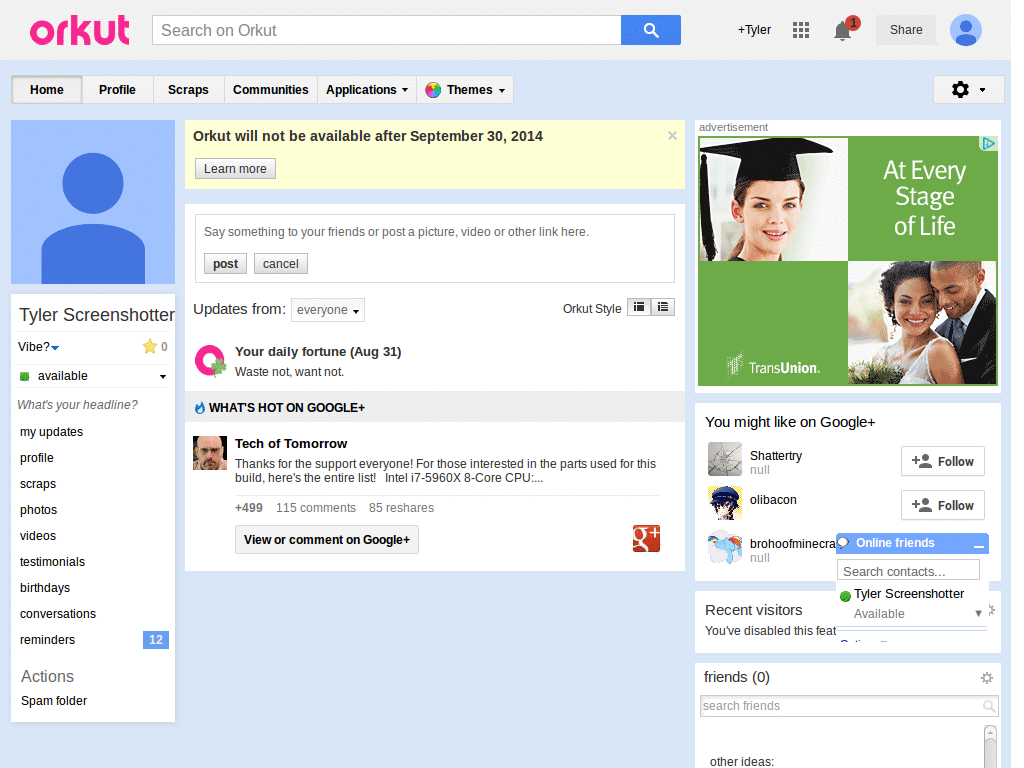Dismiss the Orkut shutdown notice

[x=672, y=135]
